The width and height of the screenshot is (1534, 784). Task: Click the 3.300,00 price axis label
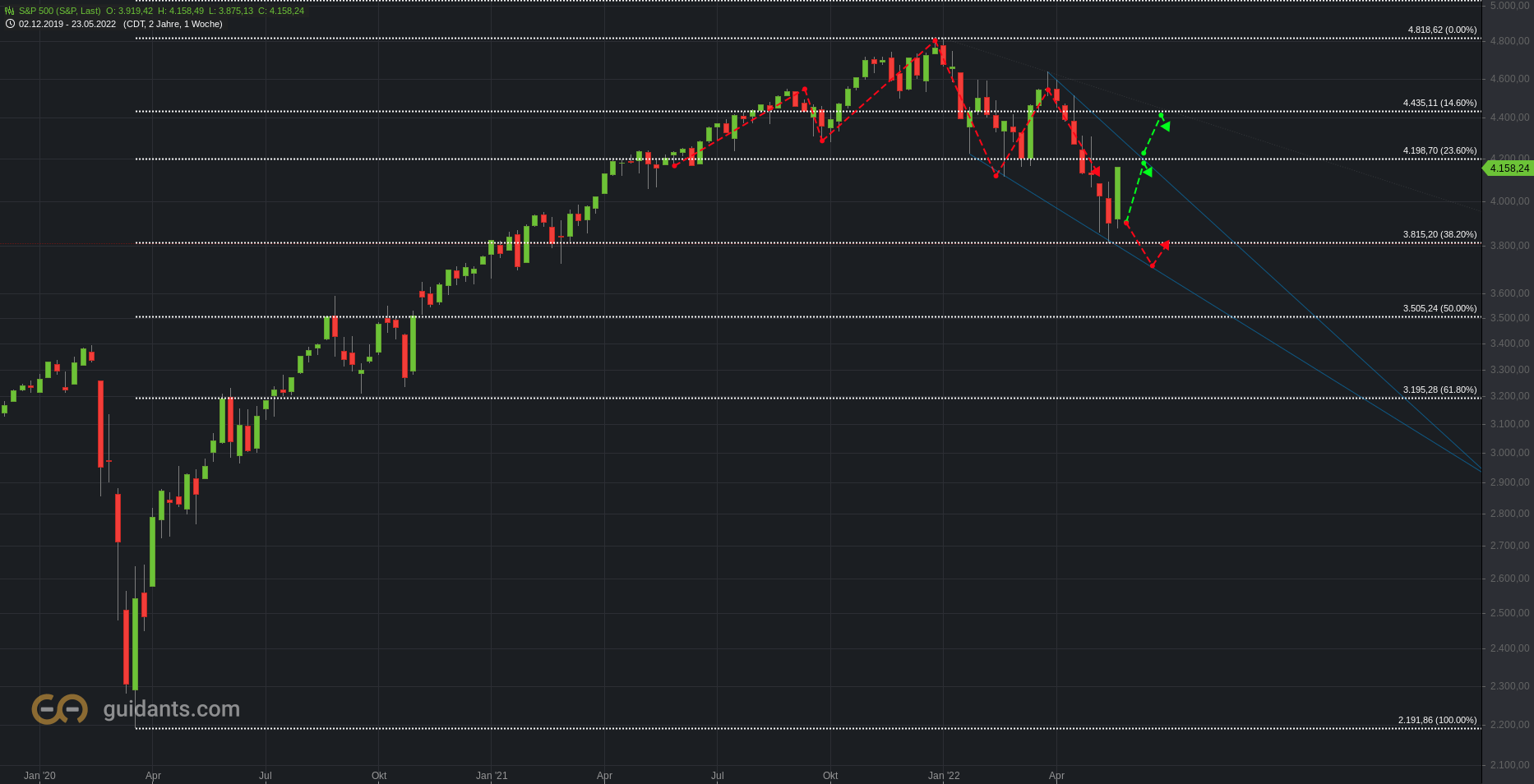point(1509,370)
